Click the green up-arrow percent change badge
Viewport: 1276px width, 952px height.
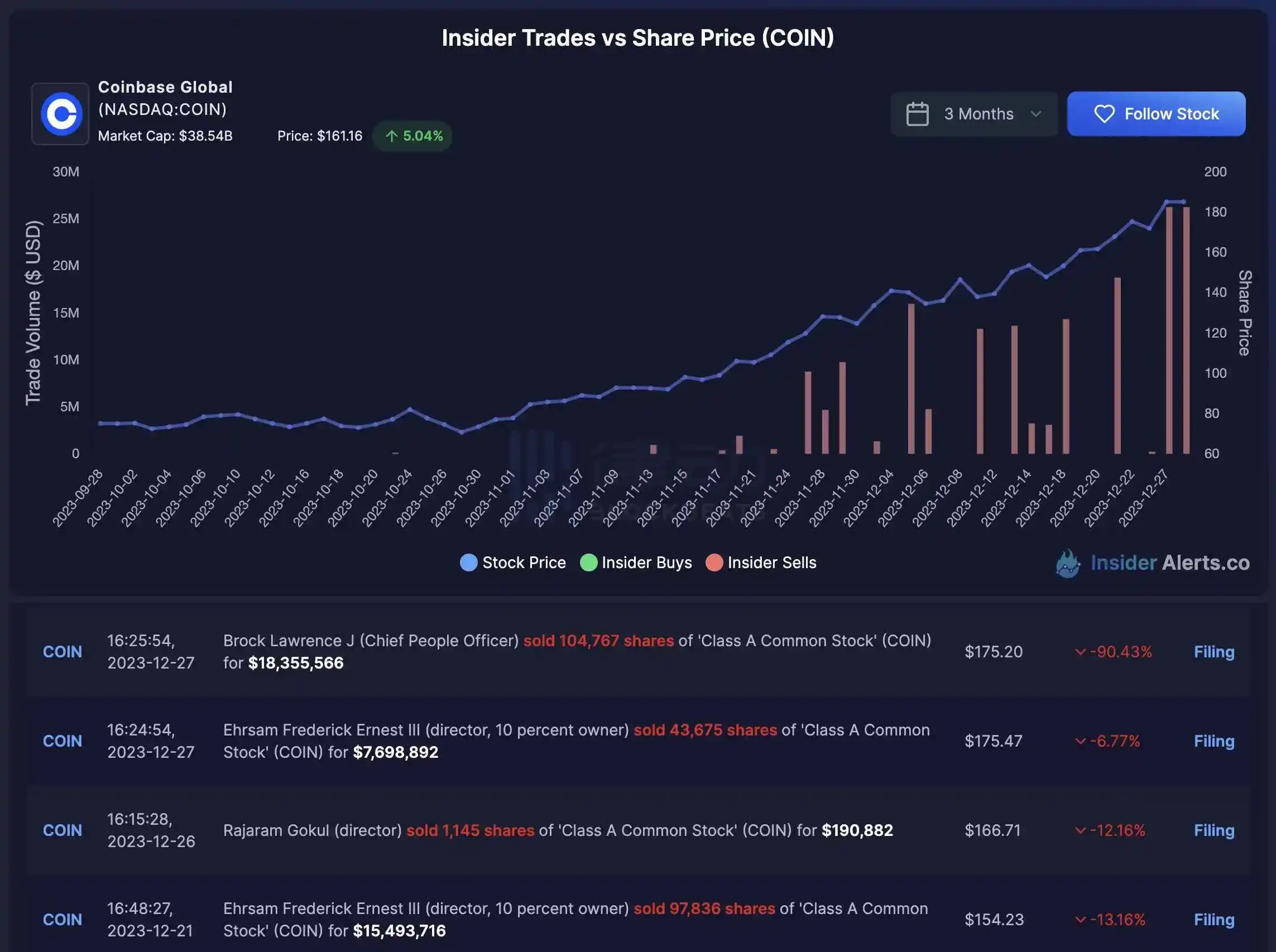point(412,136)
